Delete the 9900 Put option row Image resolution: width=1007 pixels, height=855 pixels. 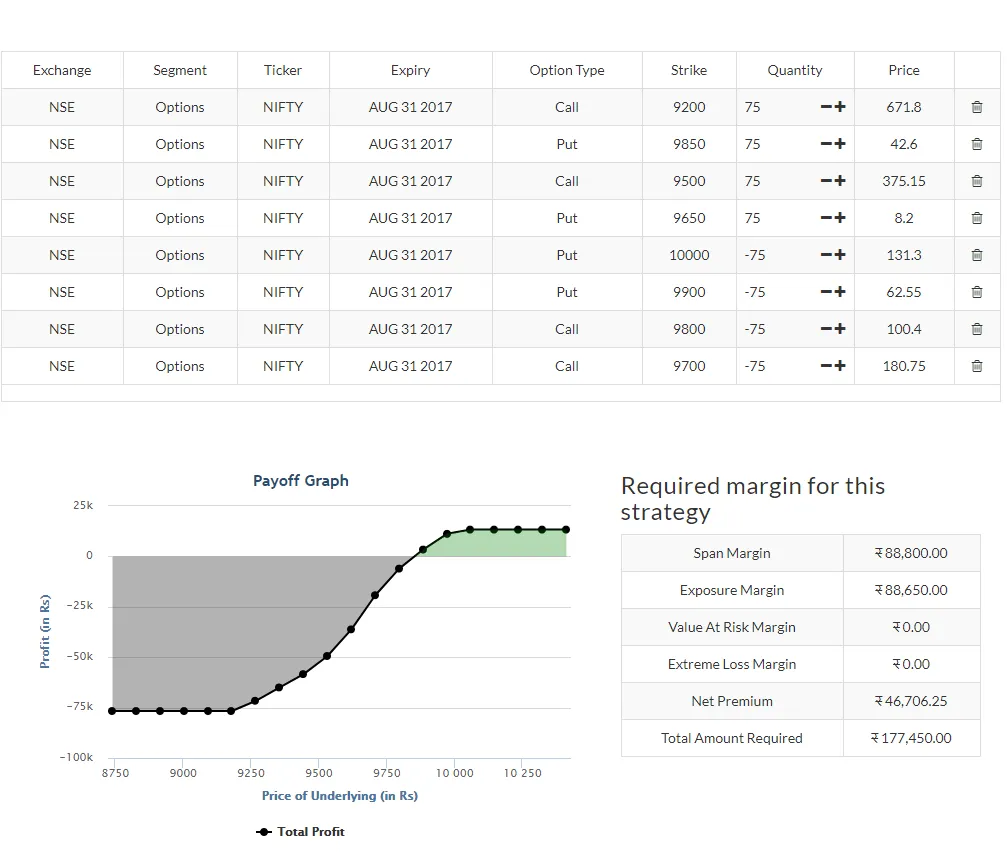[977, 292]
